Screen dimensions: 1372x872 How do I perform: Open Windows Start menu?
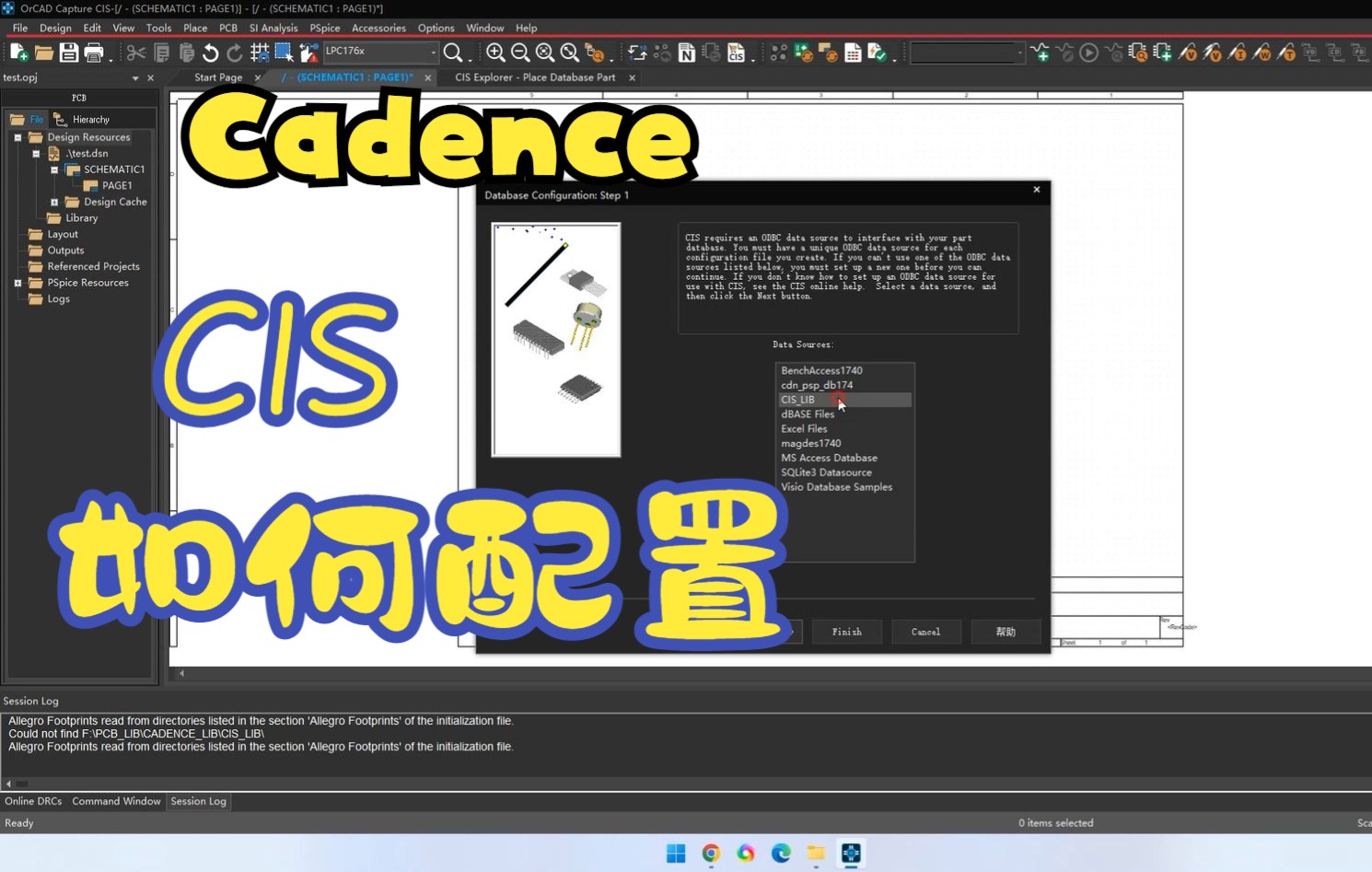tap(676, 854)
